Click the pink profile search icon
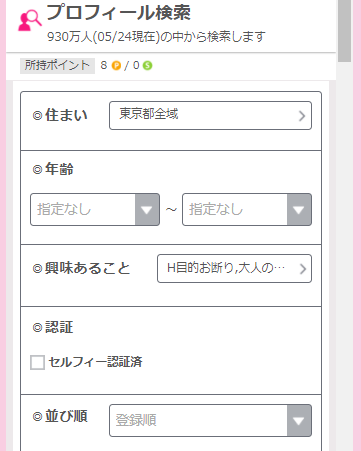This screenshot has height=451, width=361. [30, 21]
